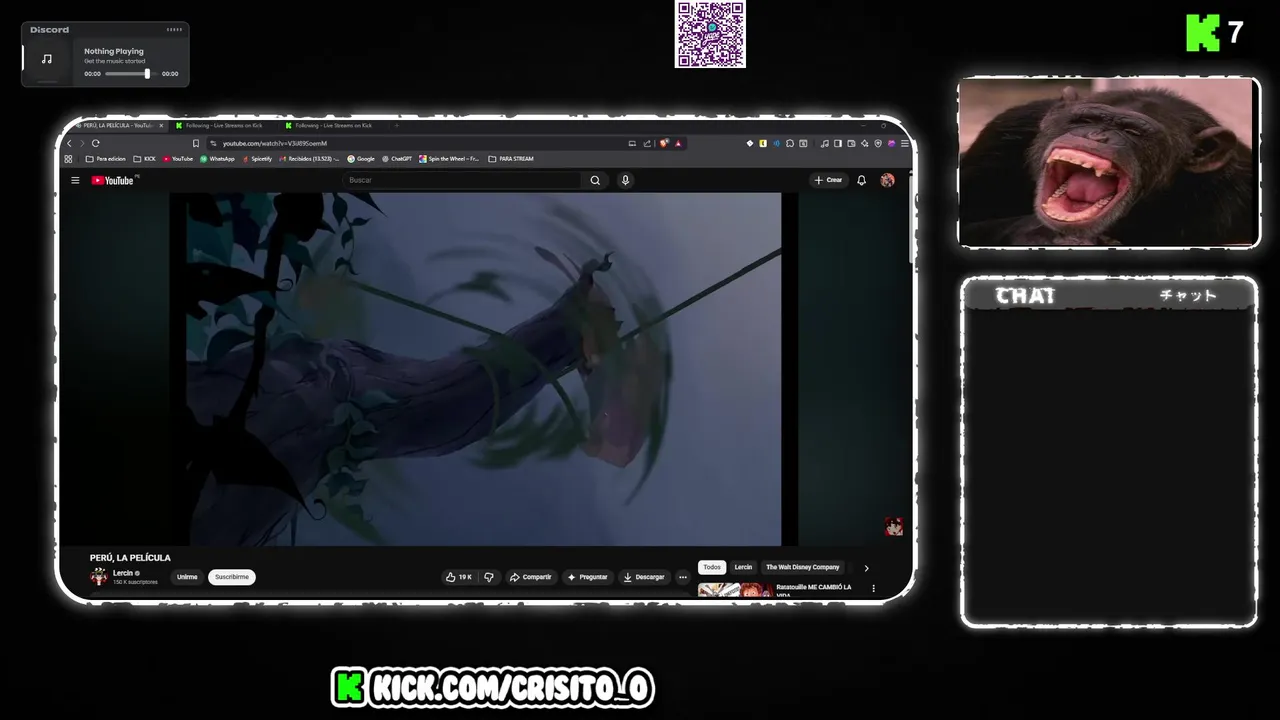
Task: Open the KICK bookmarks folder
Action: point(144,158)
